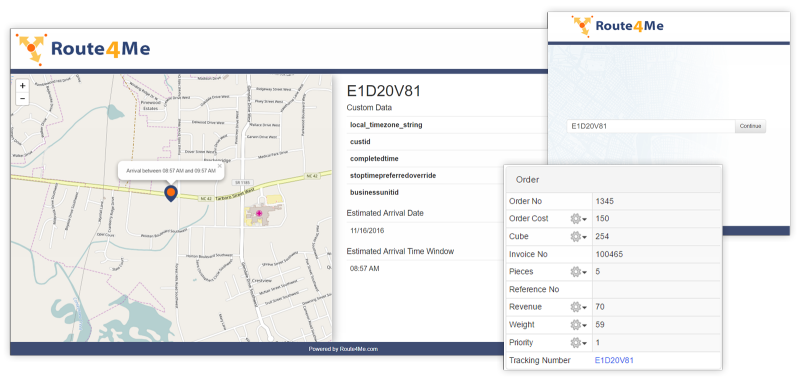Open the Priority gear dropdown

point(579,343)
